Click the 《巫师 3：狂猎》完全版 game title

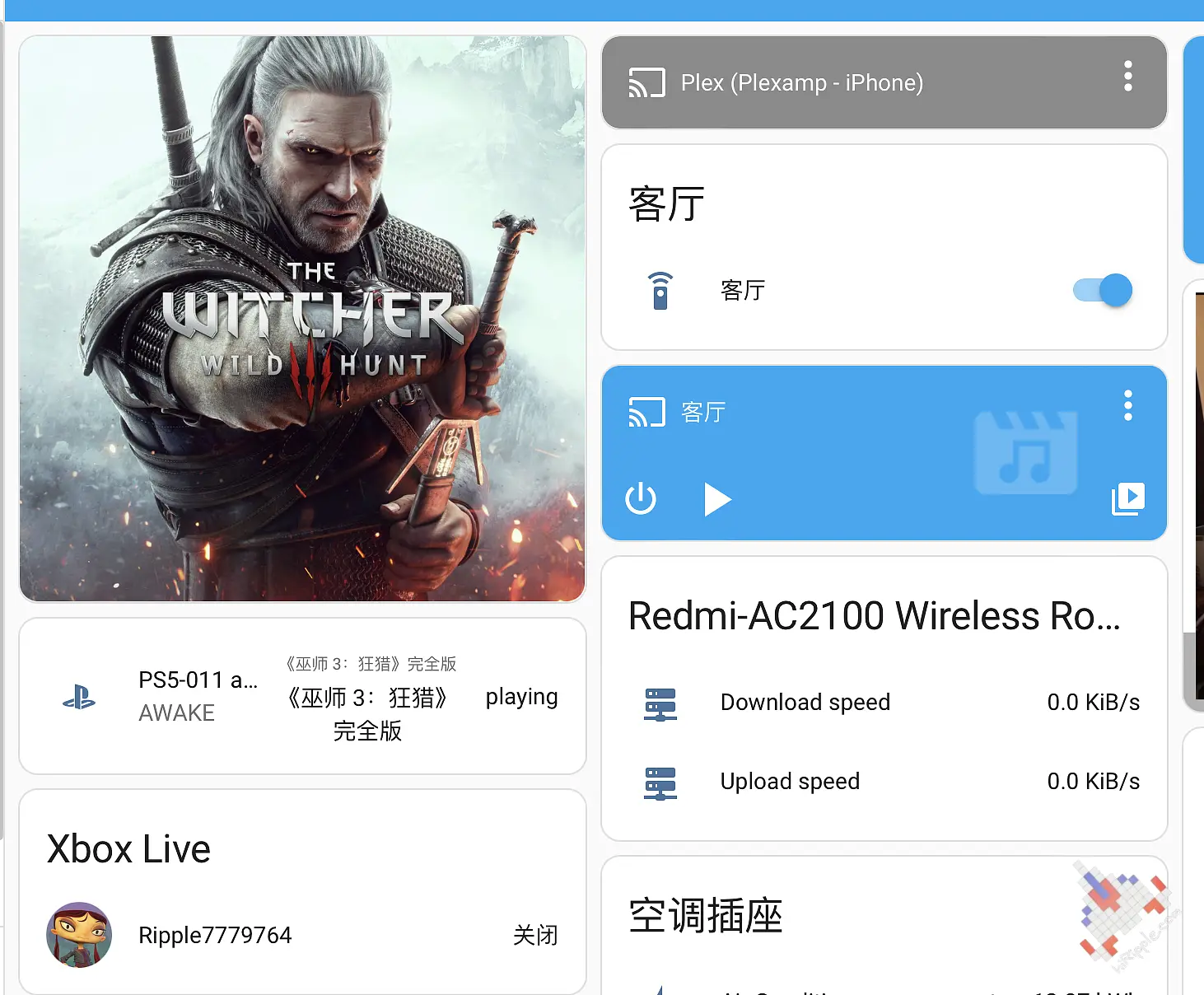click(x=368, y=713)
